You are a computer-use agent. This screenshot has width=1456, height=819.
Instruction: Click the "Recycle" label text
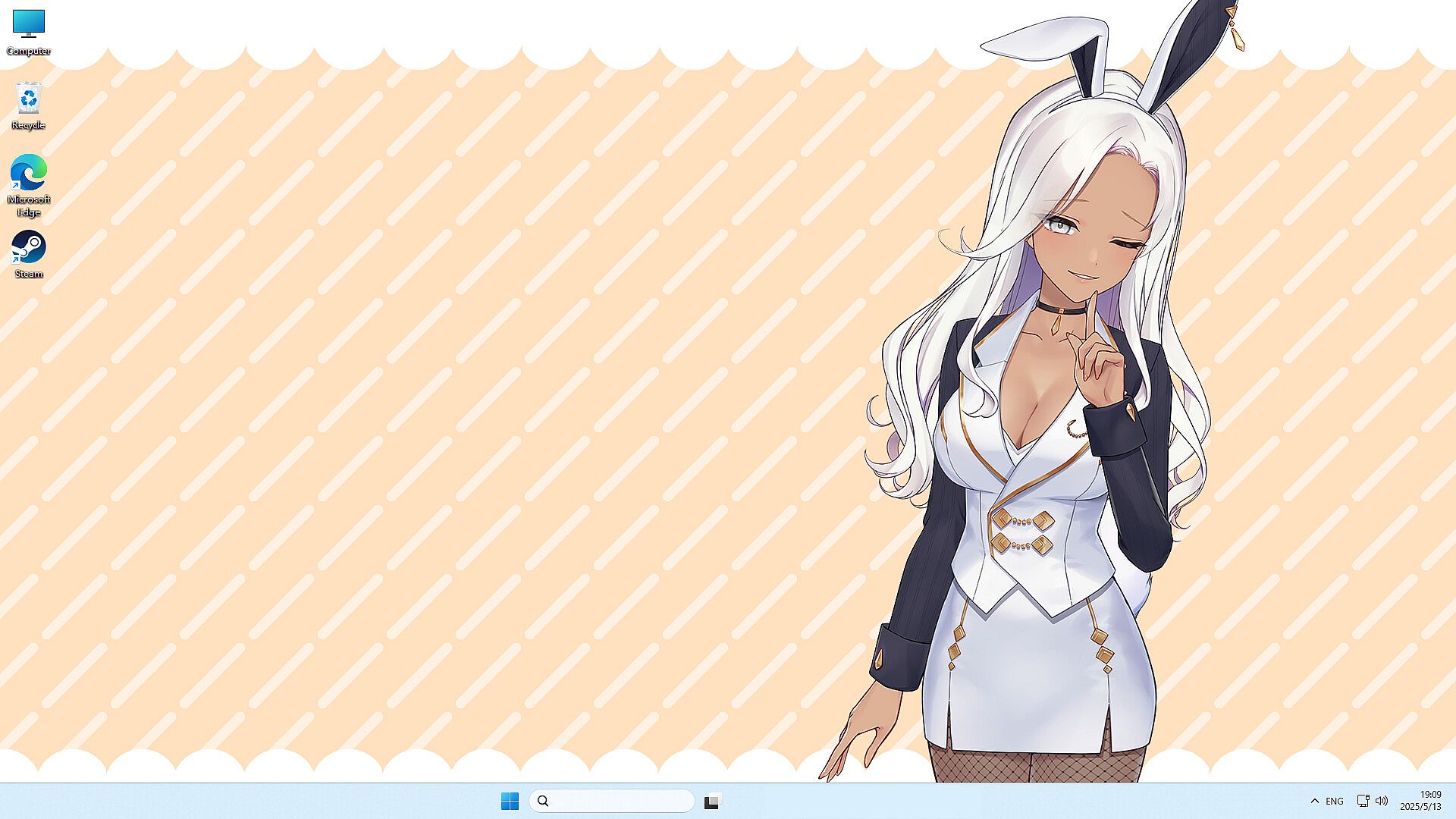(29, 125)
